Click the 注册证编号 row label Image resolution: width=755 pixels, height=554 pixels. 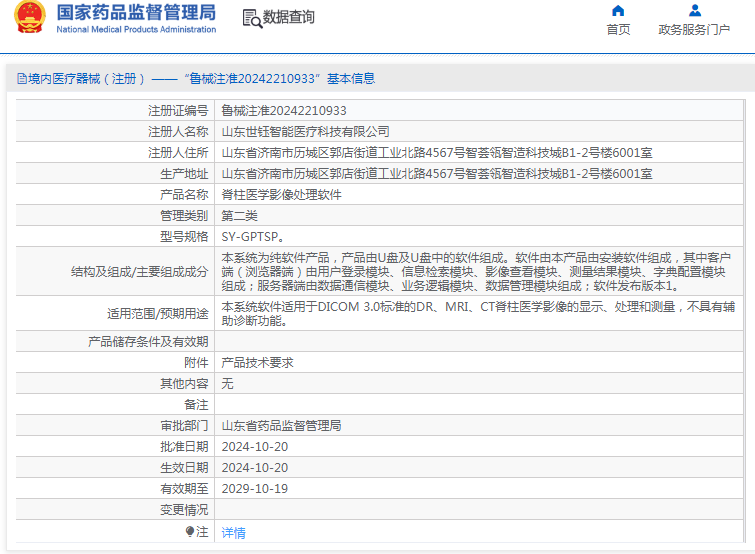point(178,111)
